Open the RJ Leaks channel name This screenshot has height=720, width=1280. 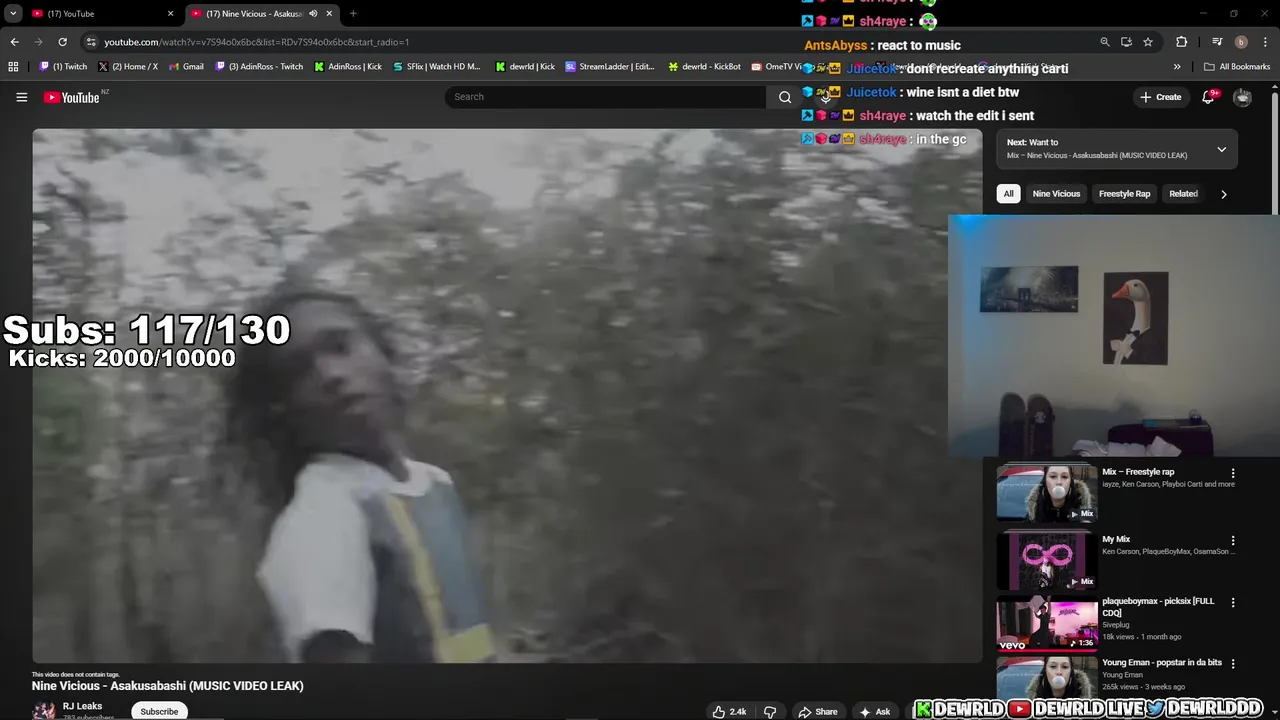pos(82,706)
